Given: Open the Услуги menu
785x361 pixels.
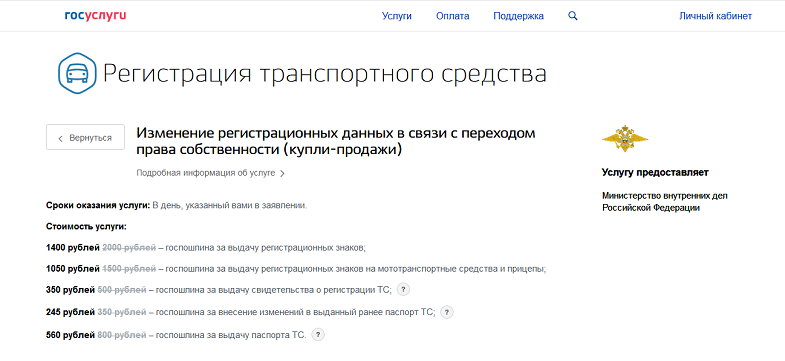Looking at the screenshot, I should click(397, 16).
